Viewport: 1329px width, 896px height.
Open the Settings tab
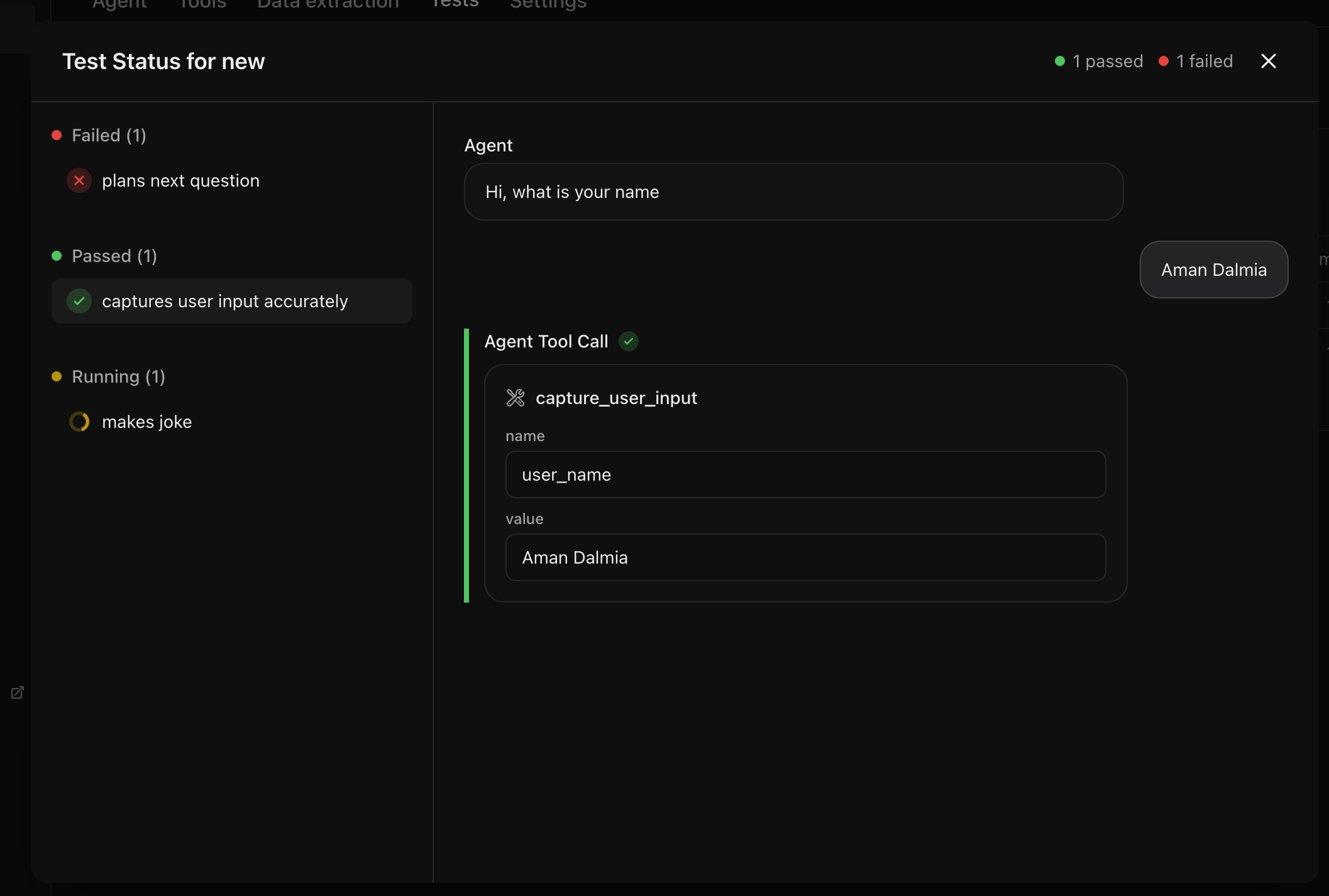pos(548,5)
